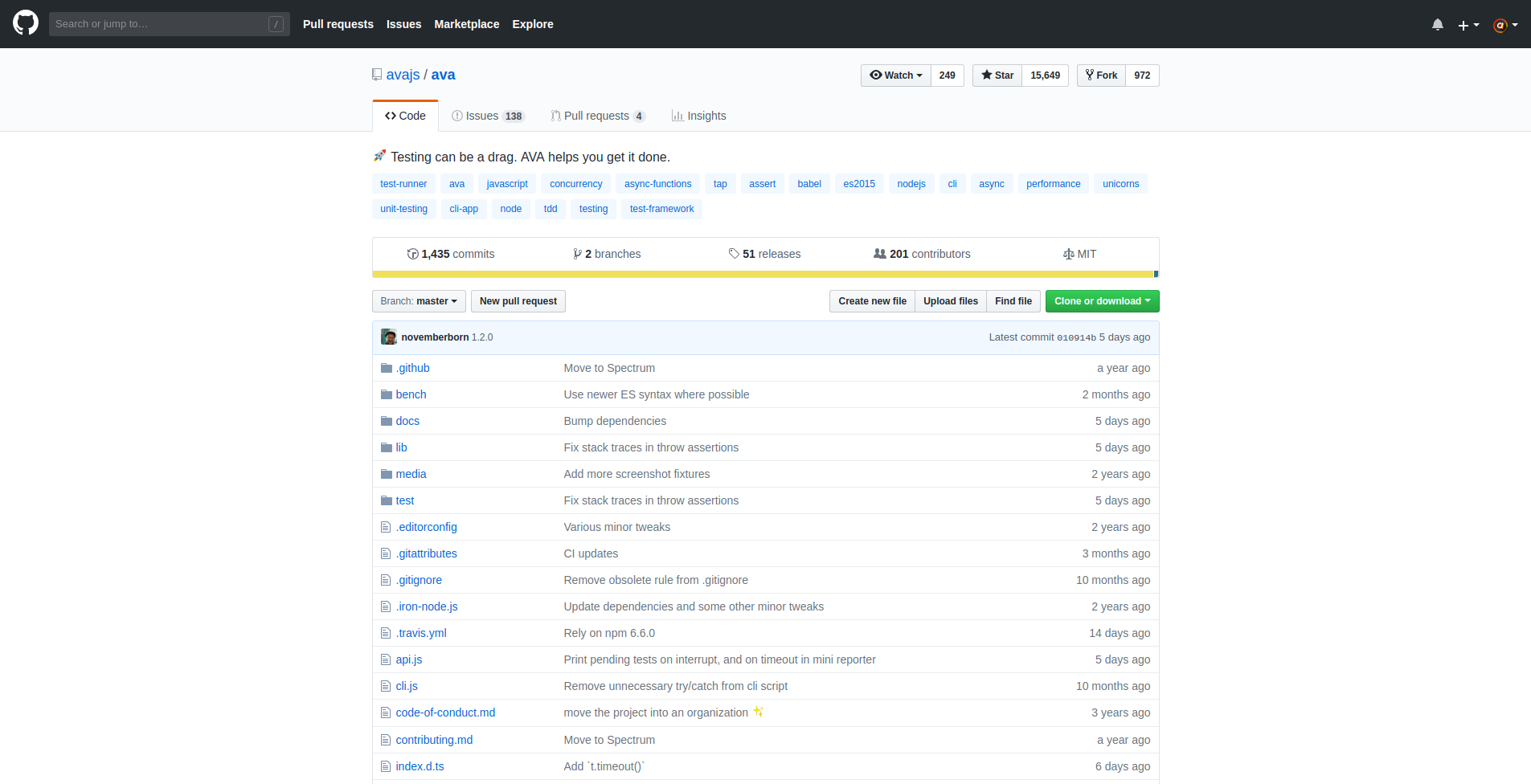Click the Find file button
Viewport: 1531px width, 784px height.
(1013, 301)
